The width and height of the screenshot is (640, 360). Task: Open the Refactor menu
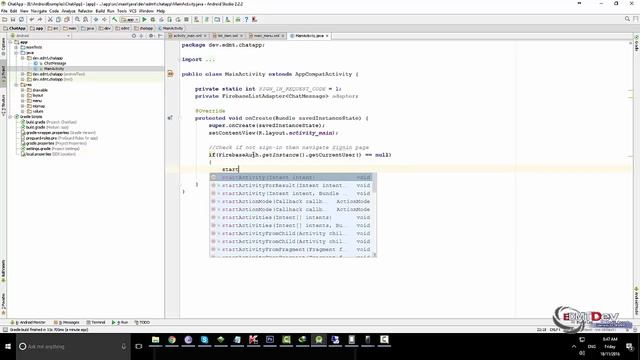(x=85, y=11)
